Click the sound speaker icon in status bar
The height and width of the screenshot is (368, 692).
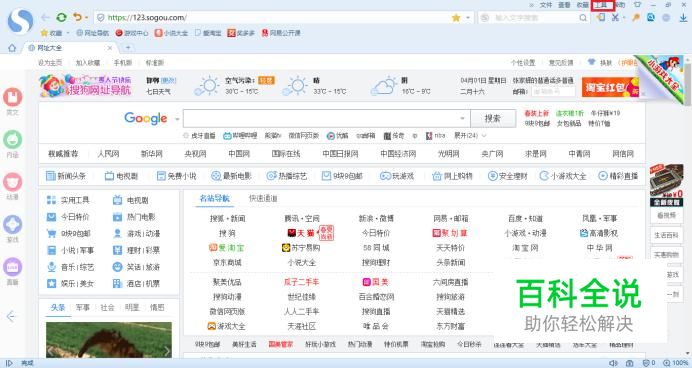(x=613, y=363)
